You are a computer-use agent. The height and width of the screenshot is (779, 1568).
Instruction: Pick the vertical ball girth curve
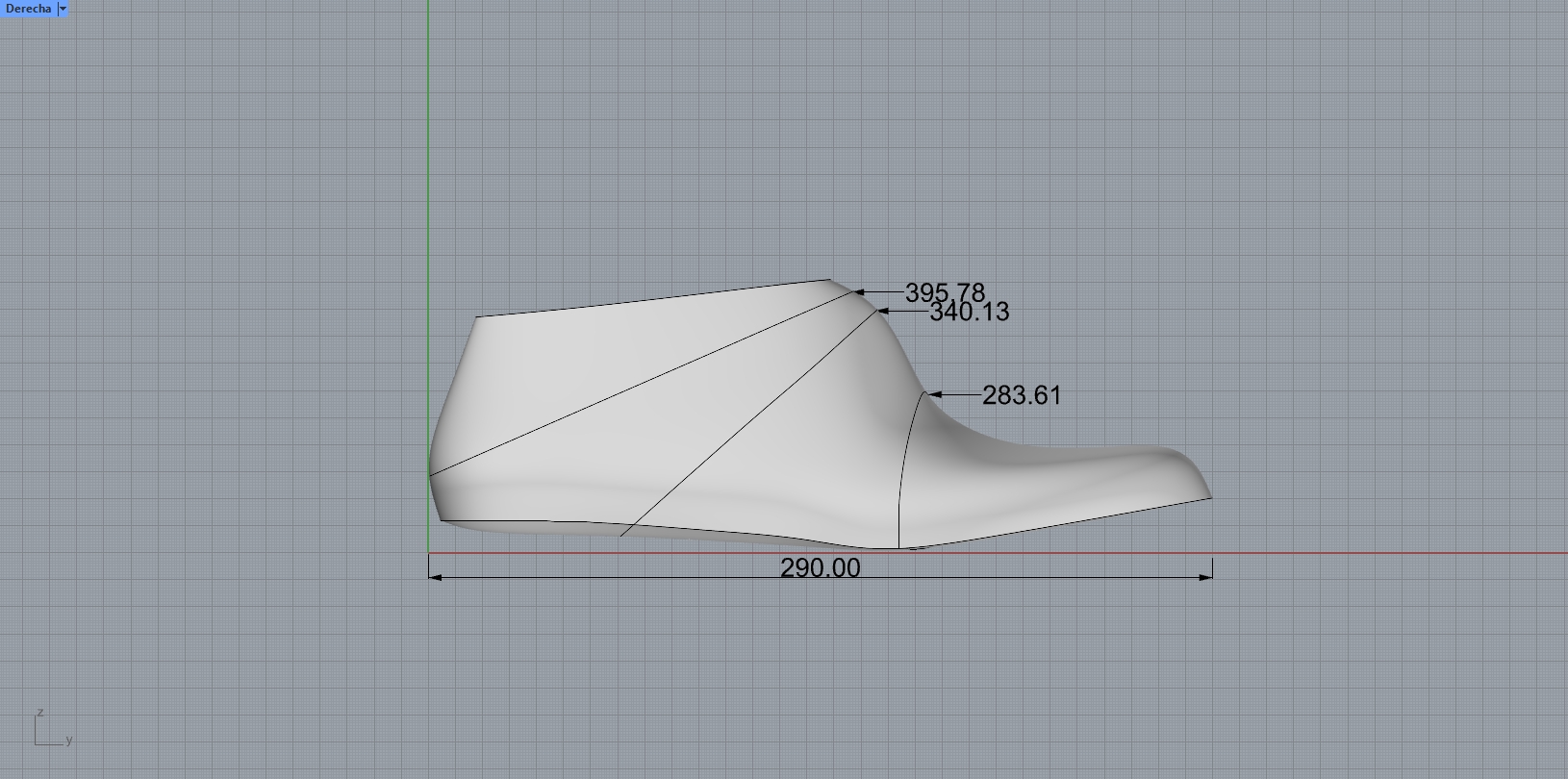901,471
